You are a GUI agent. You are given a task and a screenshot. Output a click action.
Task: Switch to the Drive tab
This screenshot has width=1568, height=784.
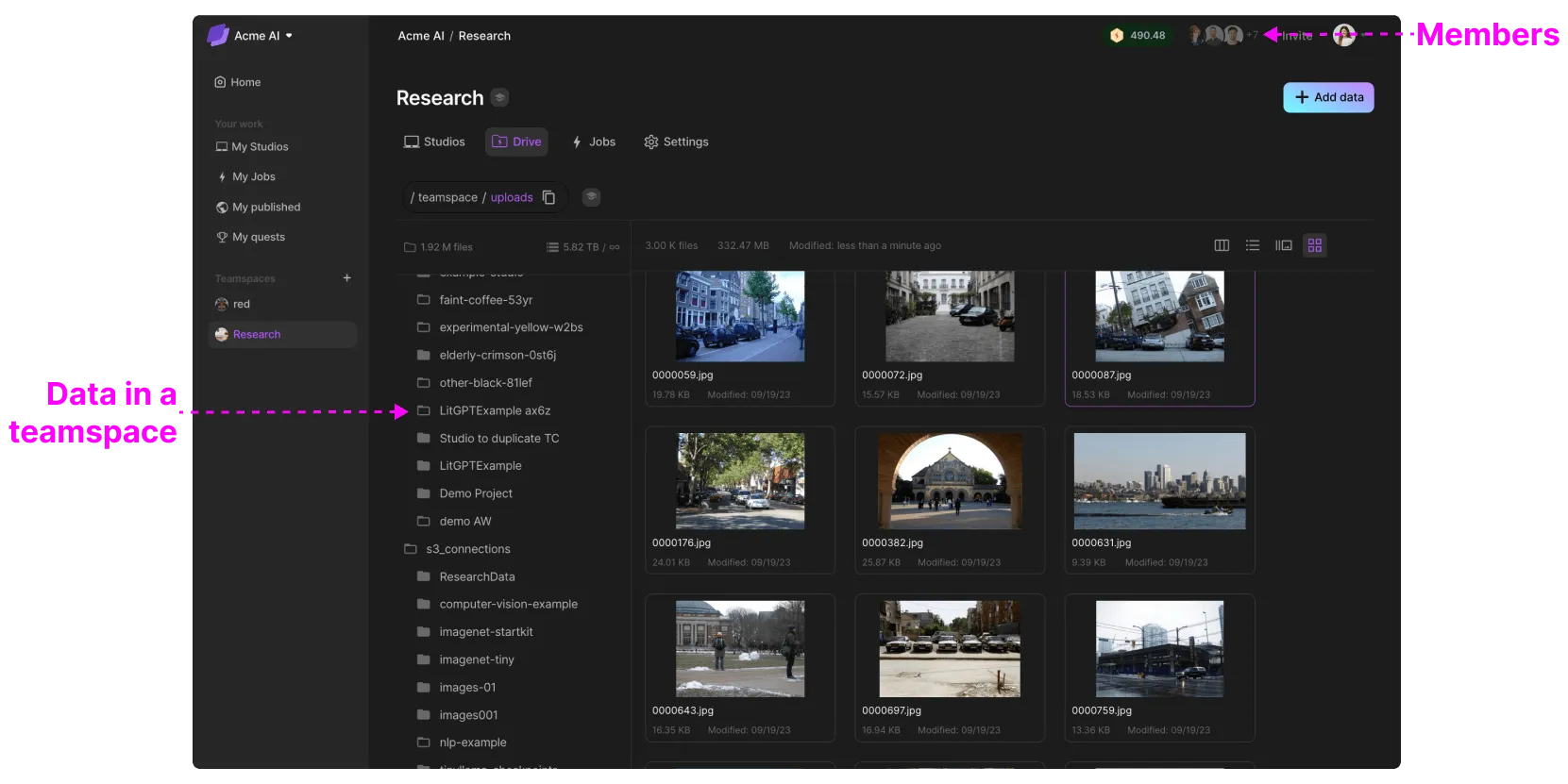tap(516, 142)
